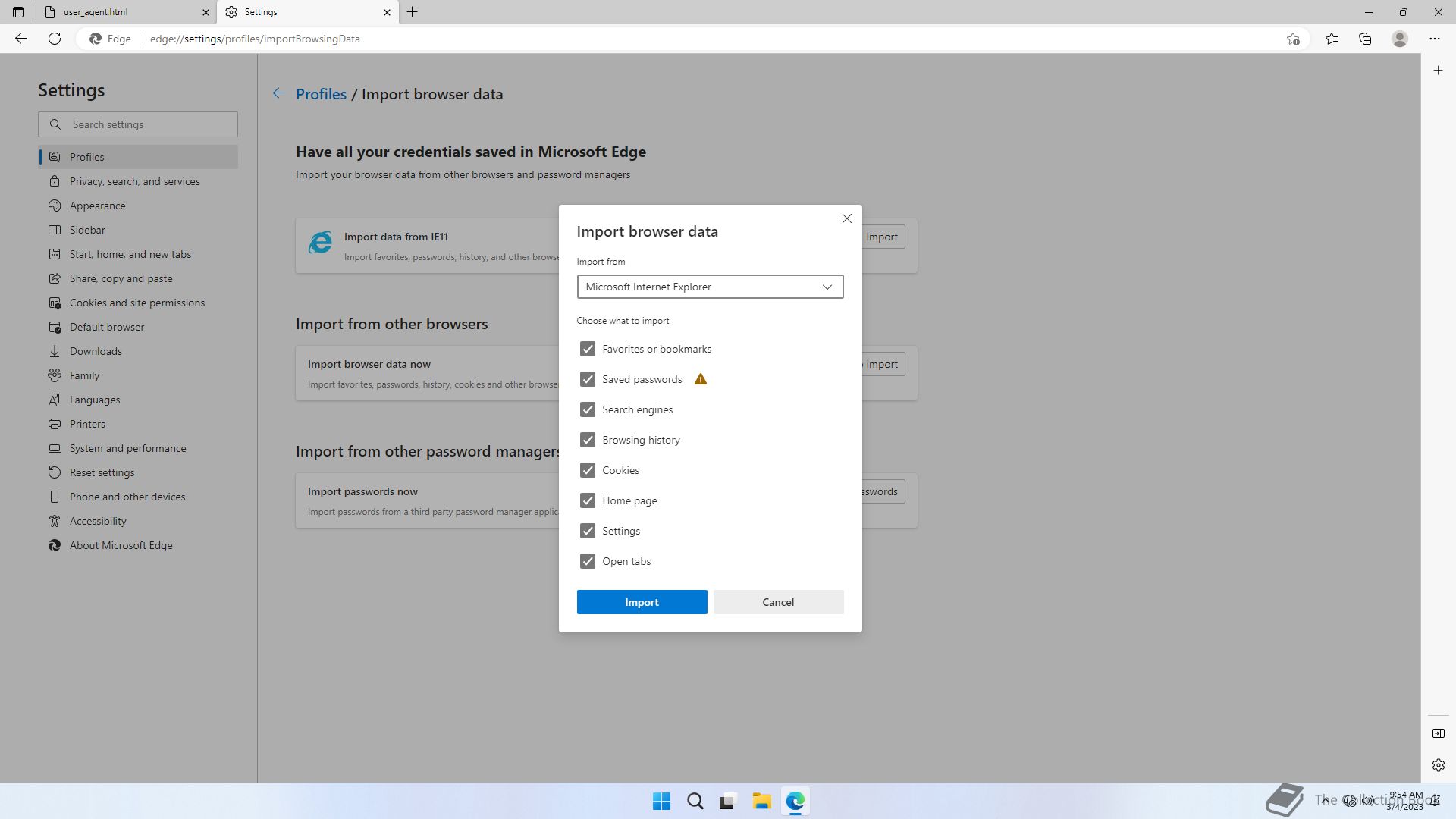Click the browser refresh icon

pos(55,39)
